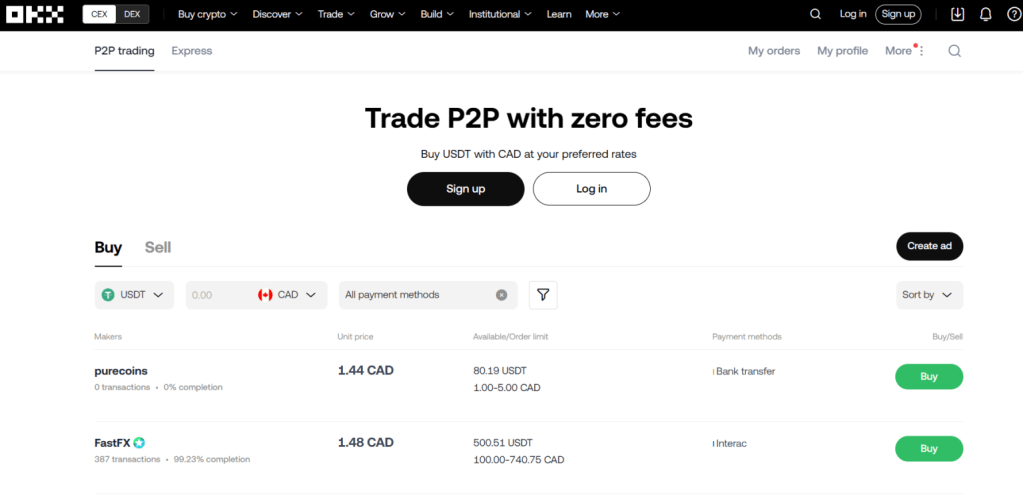The width and height of the screenshot is (1023, 499).
Task: Open the Sort by dropdown
Action: [x=929, y=295]
